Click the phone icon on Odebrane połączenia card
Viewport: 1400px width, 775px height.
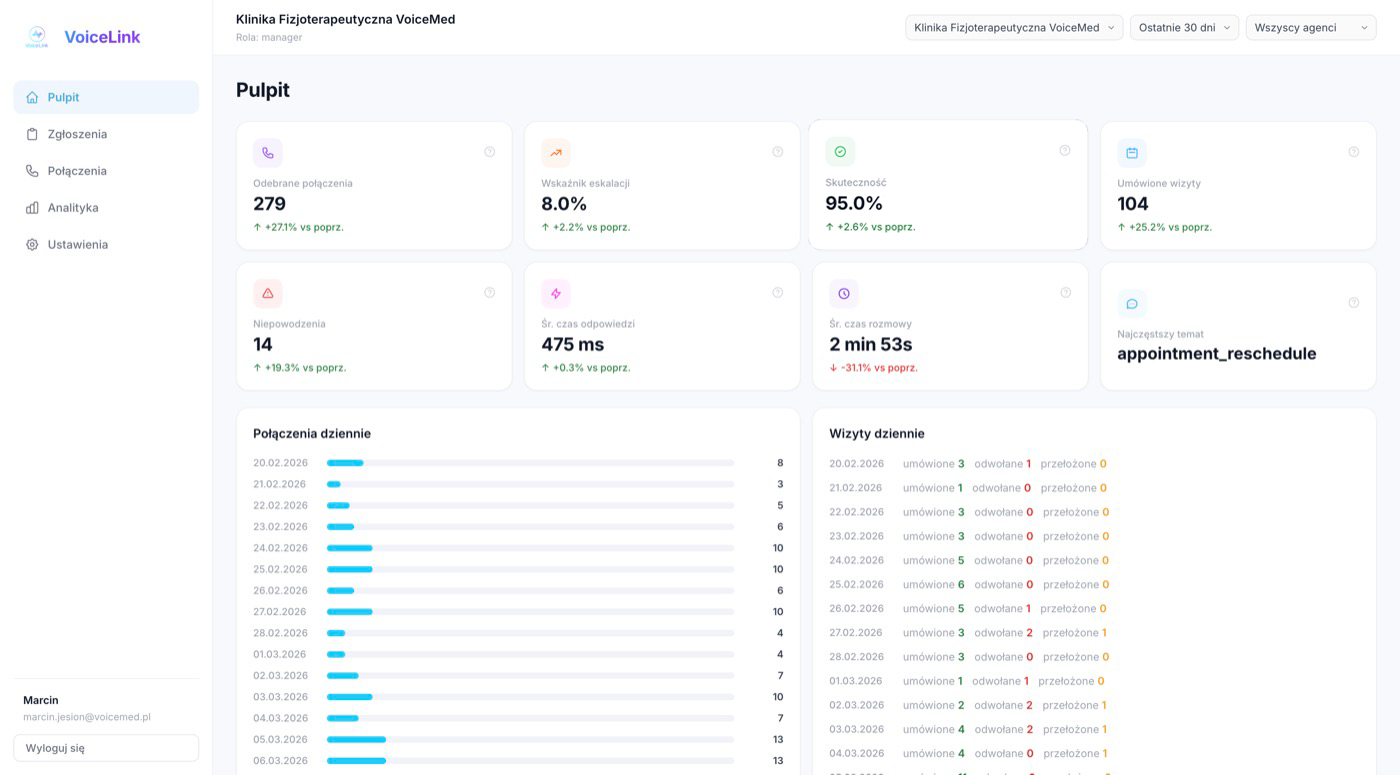[x=268, y=153]
